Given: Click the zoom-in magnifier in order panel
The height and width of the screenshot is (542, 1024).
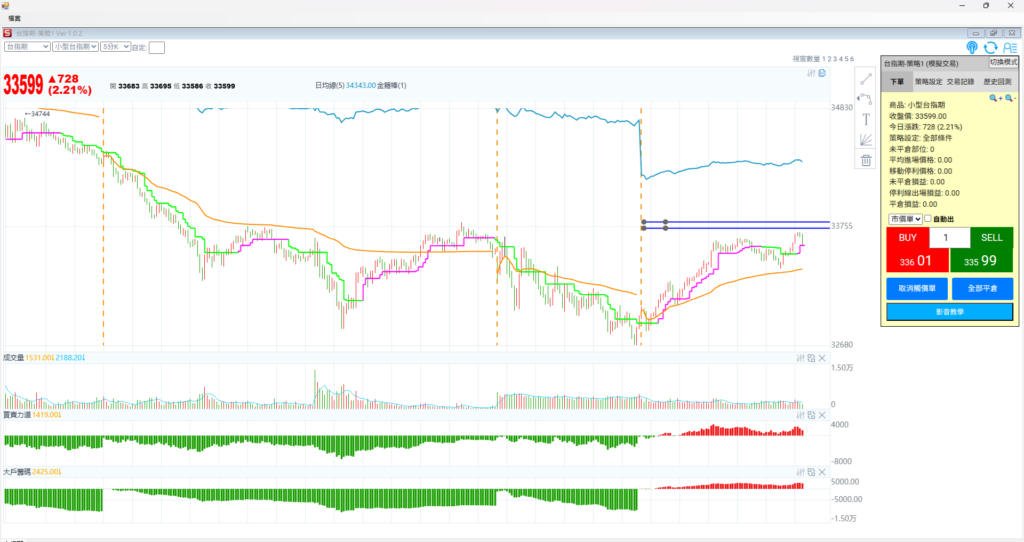Looking at the screenshot, I should [x=995, y=98].
